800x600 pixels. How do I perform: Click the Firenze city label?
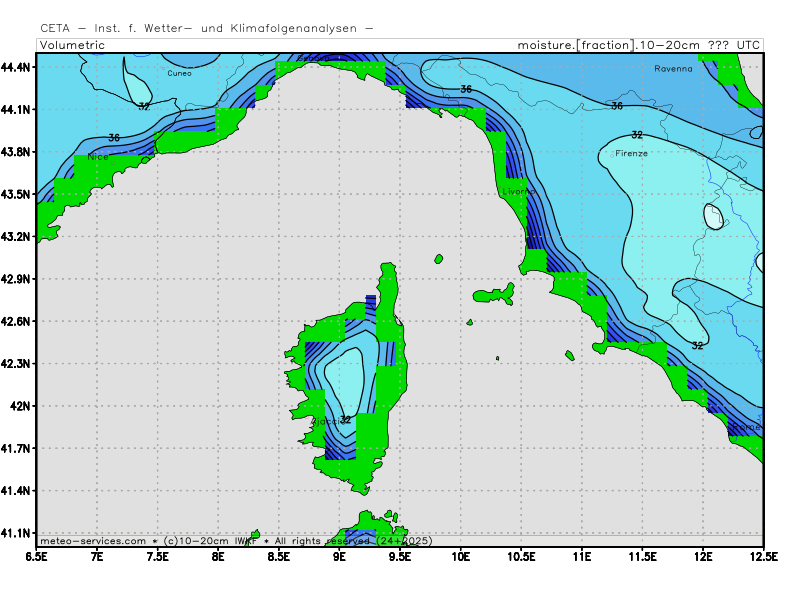click(631, 153)
